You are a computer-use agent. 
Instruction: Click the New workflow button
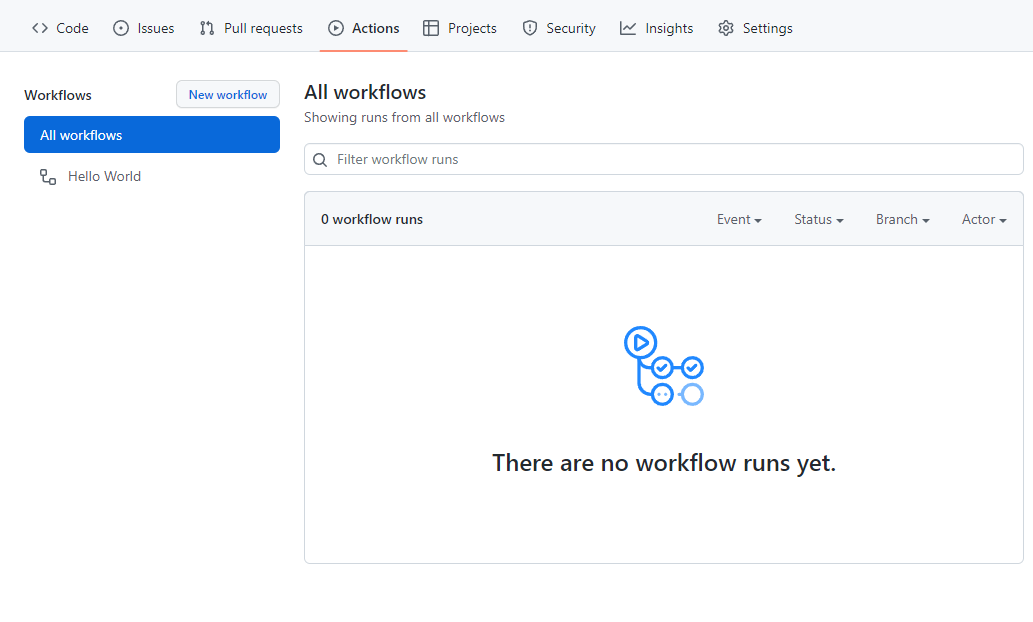pyautogui.click(x=228, y=94)
